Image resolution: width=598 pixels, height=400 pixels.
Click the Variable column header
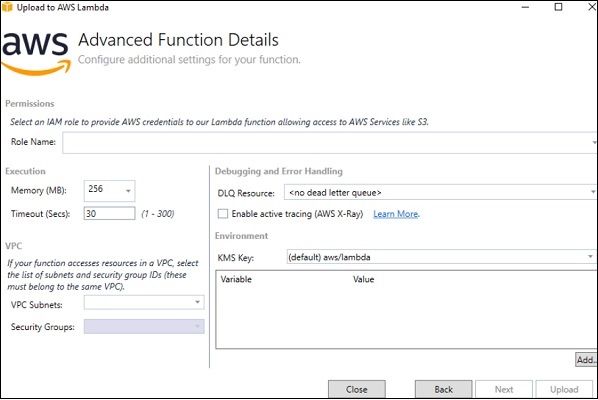tap(236, 279)
